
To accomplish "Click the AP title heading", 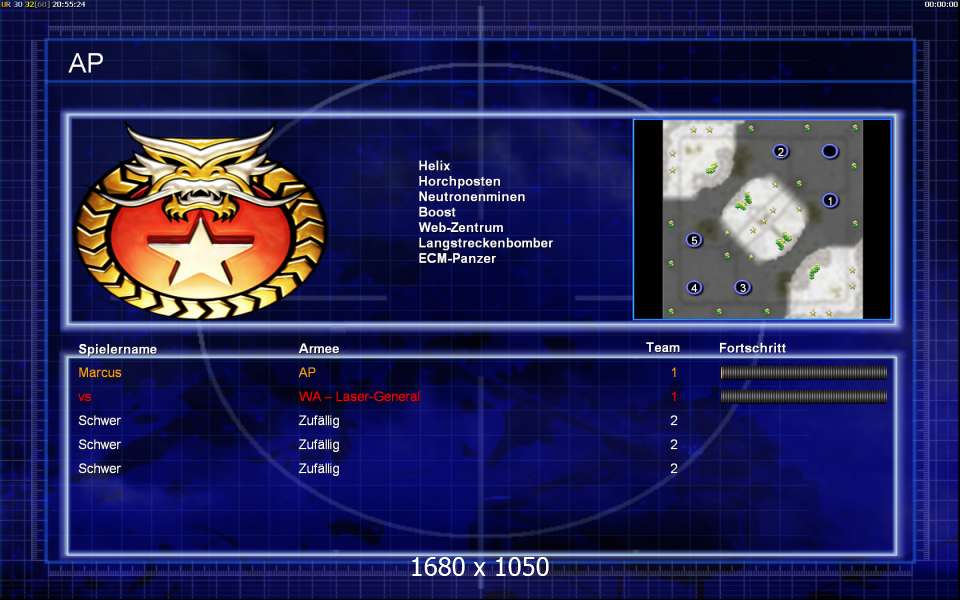I will click(86, 63).
